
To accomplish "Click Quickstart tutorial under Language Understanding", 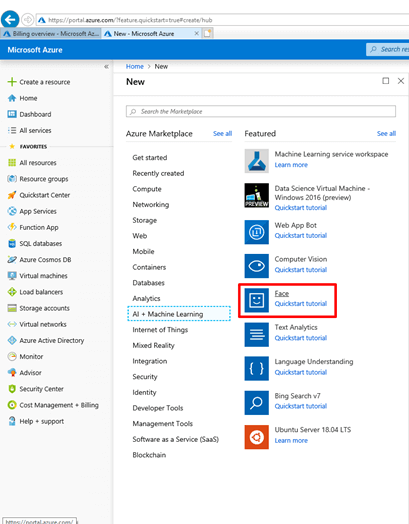I will [x=300, y=372].
